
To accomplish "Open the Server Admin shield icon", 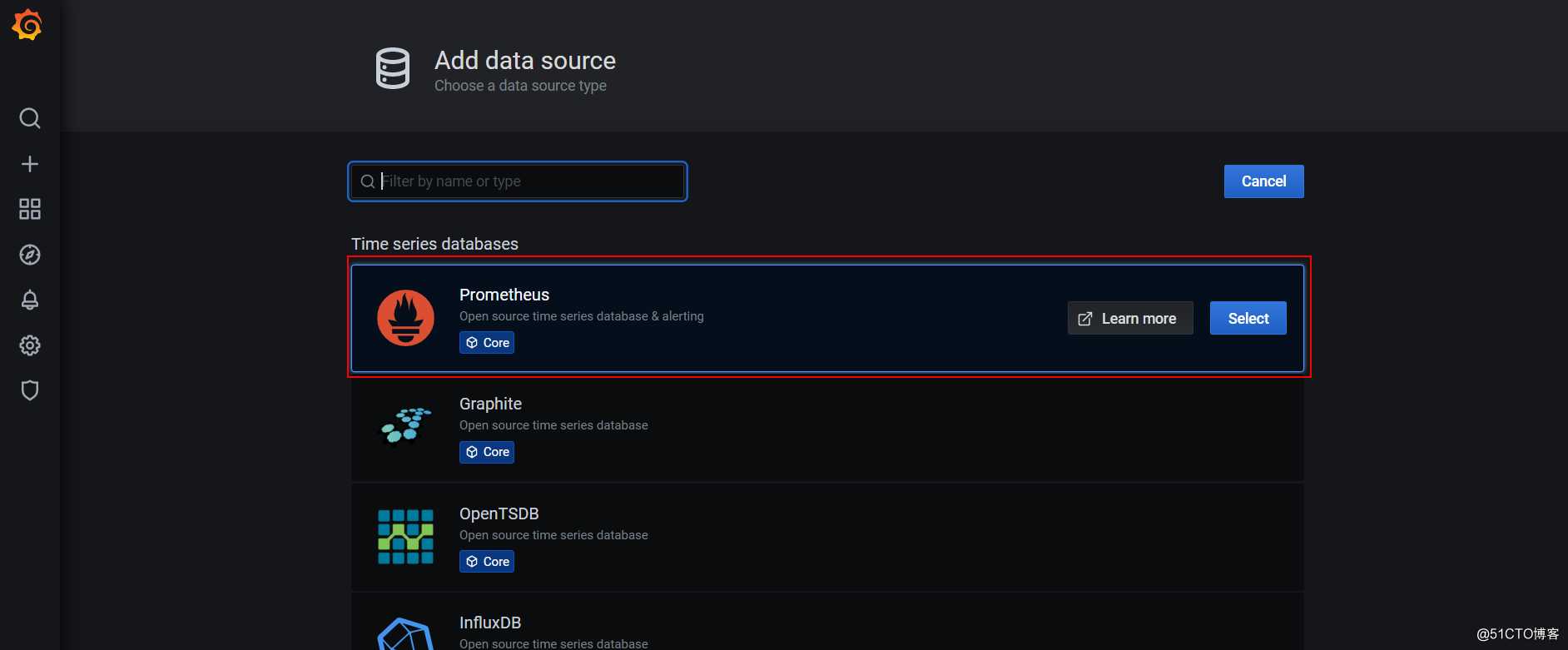I will tap(30, 390).
